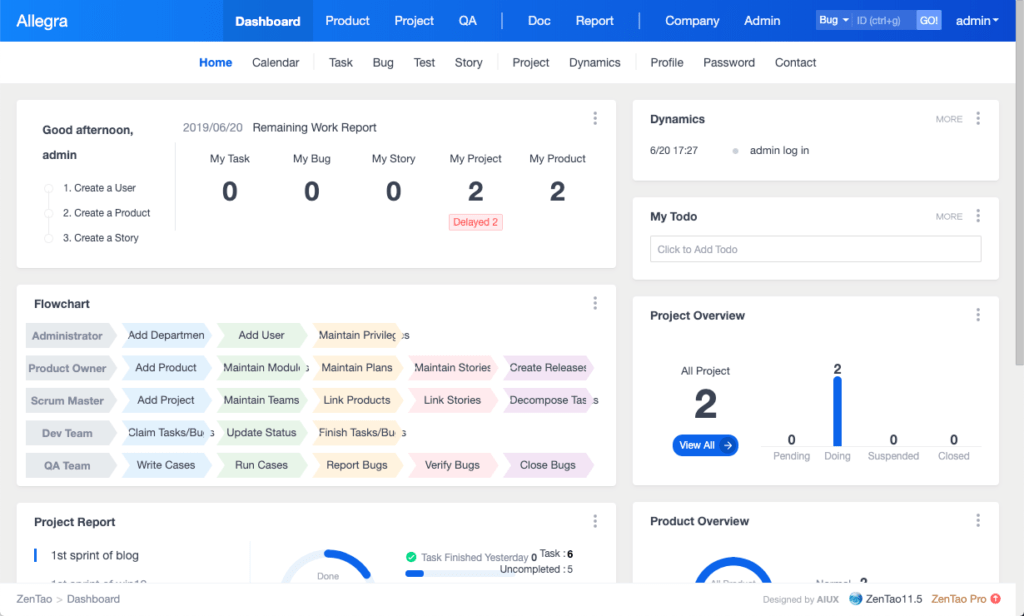Open the Dynamics panel kebab menu
Viewport: 1024px width, 616px height.
tap(977, 118)
